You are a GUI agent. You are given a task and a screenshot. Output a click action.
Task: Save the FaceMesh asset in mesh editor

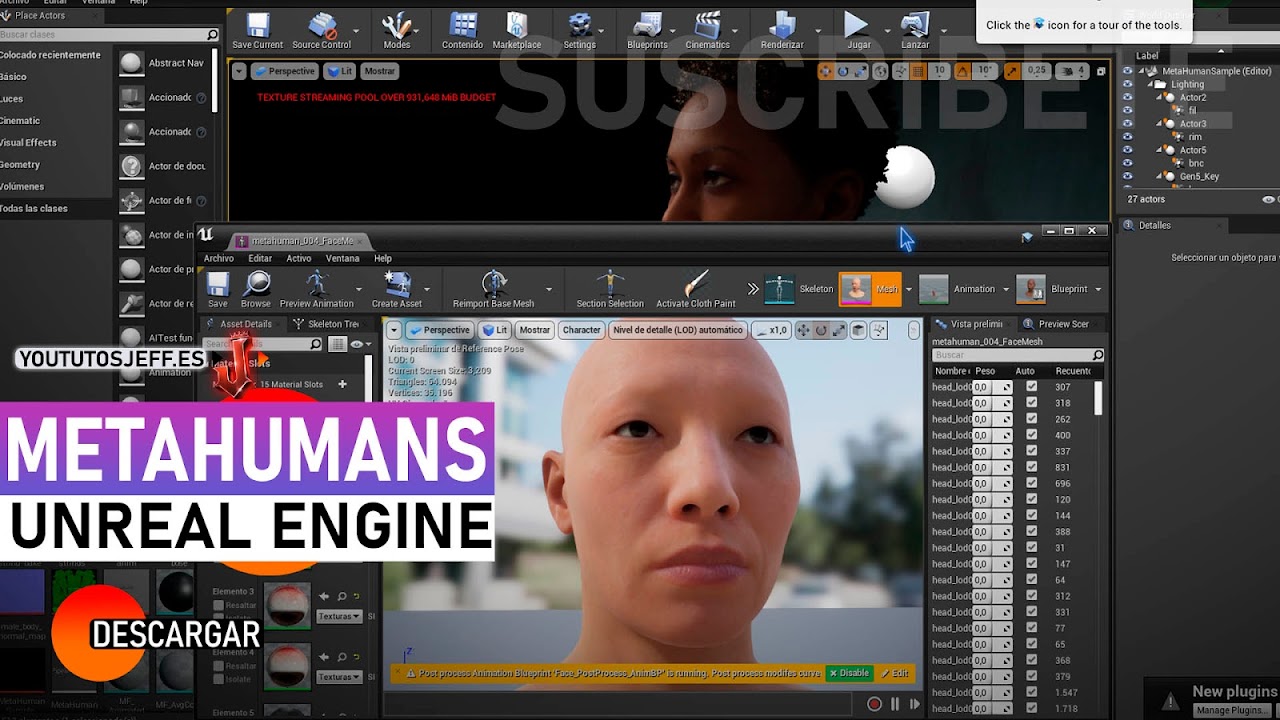click(x=217, y=290)
